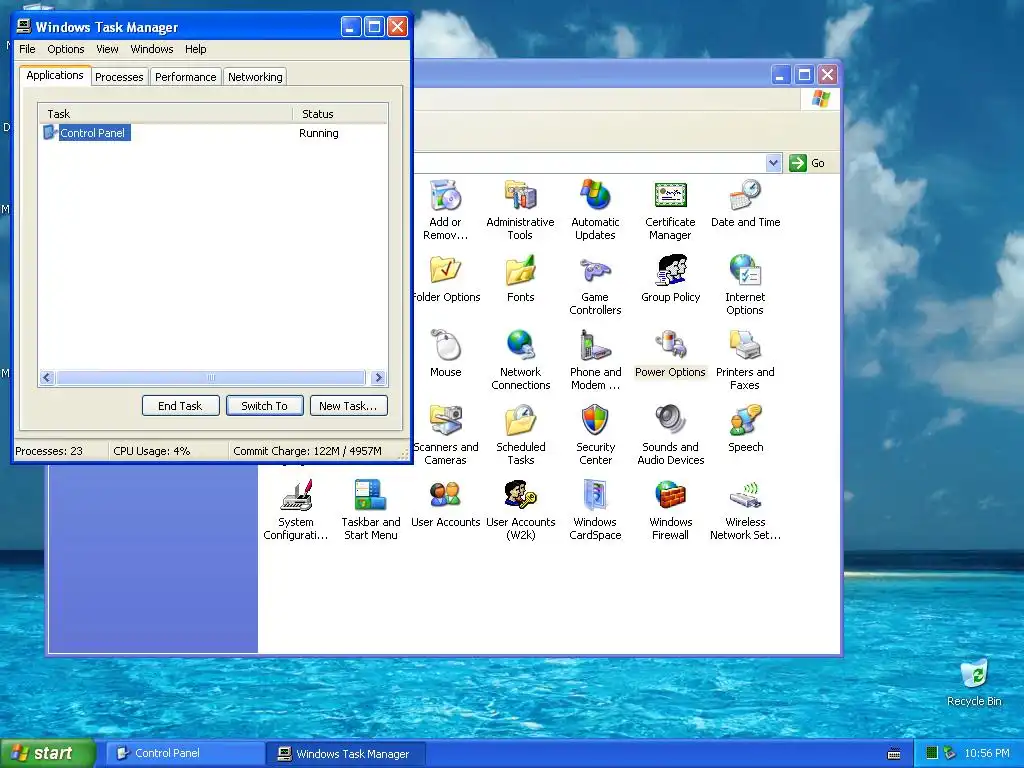This screenshot has width=1024, height=768.
Task: Open Phone and Modem options
Action: tap(595, 360)
